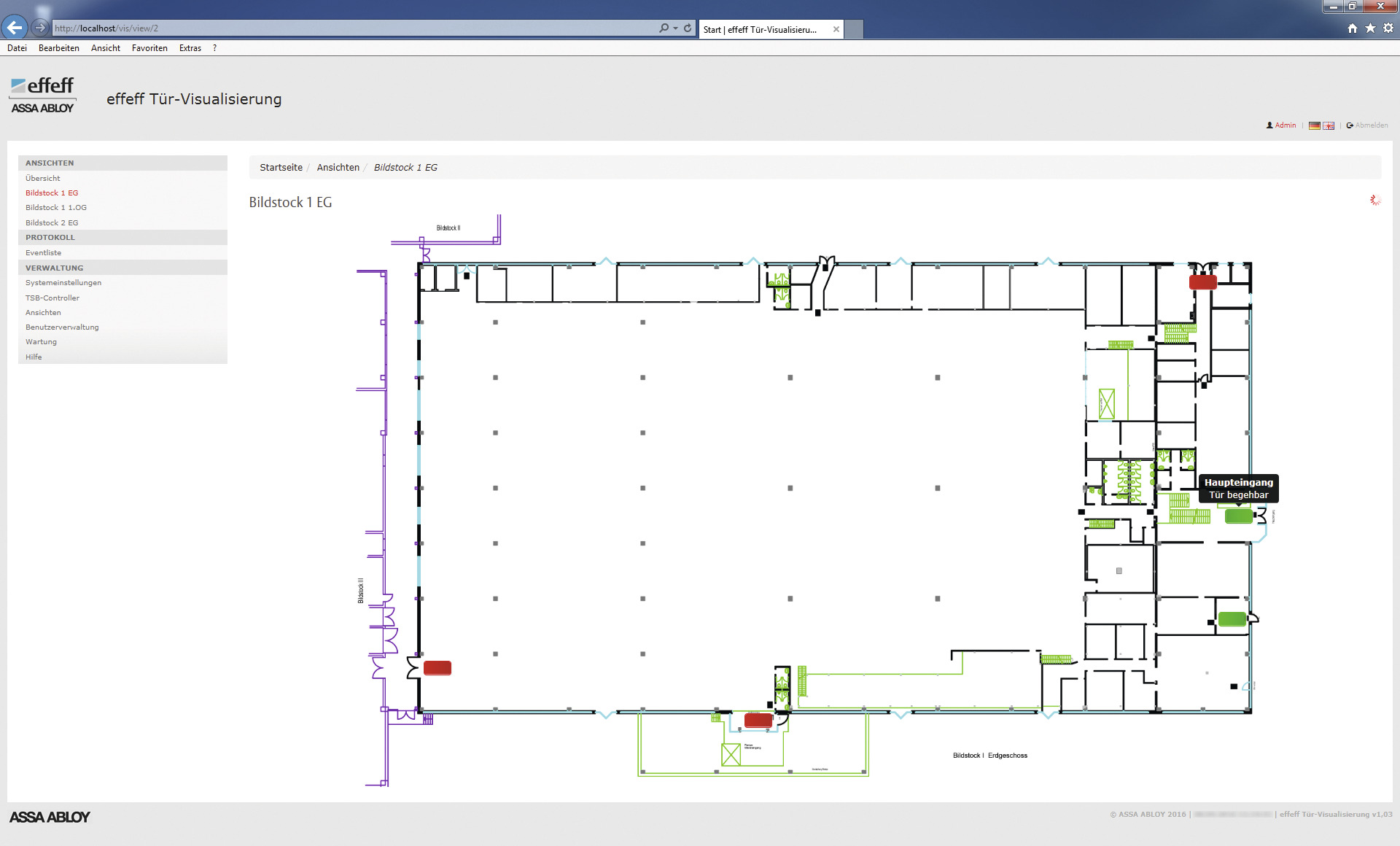
Task: Switch language using the British flag icon
Action: pos(1329,125)
